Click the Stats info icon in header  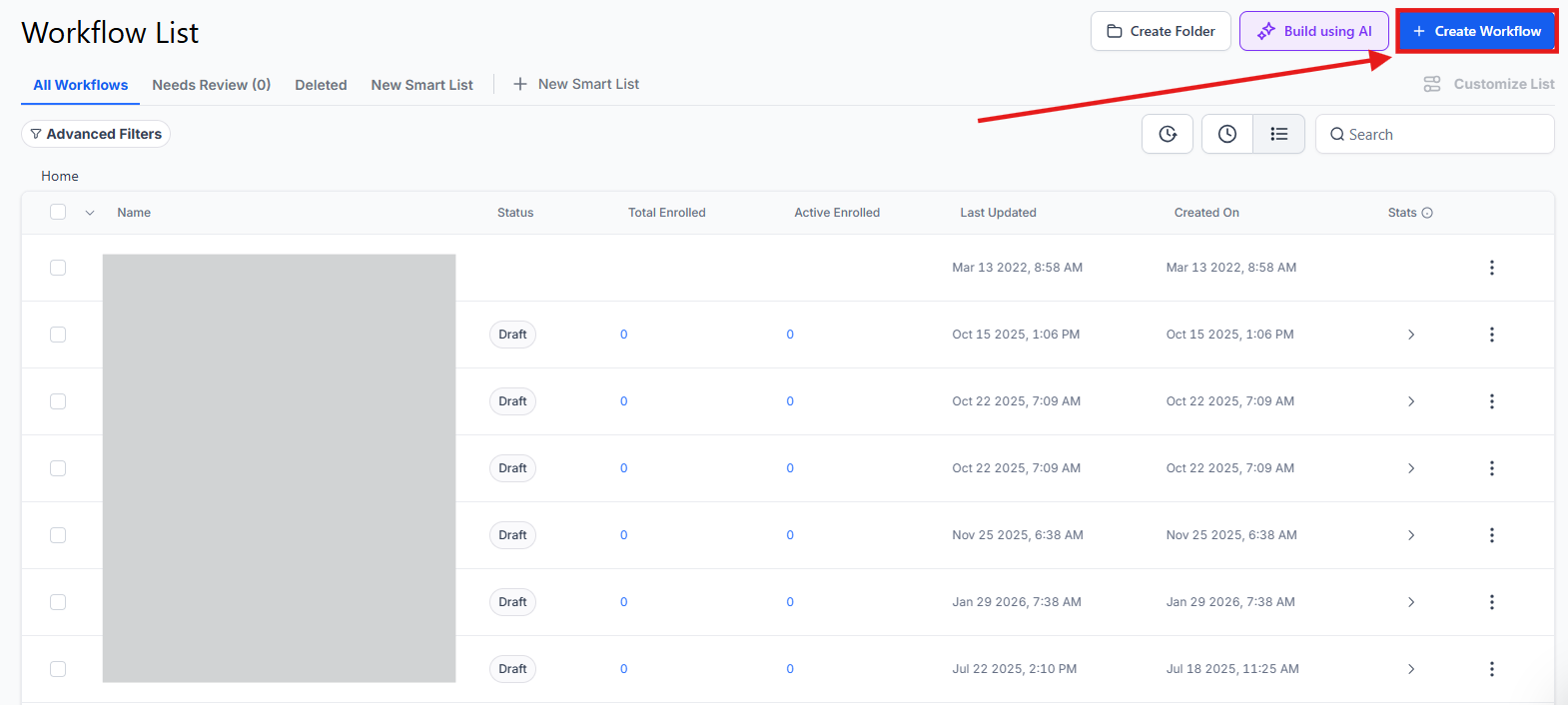click(1427, 213)
